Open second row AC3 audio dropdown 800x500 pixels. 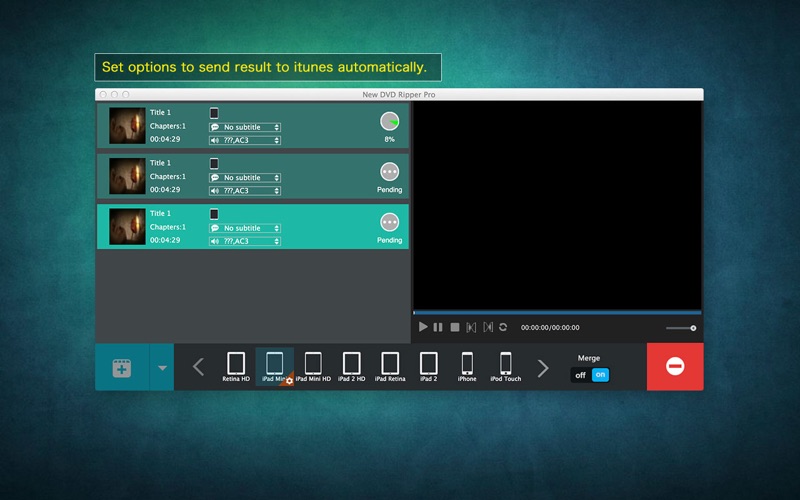coord(245,191)
